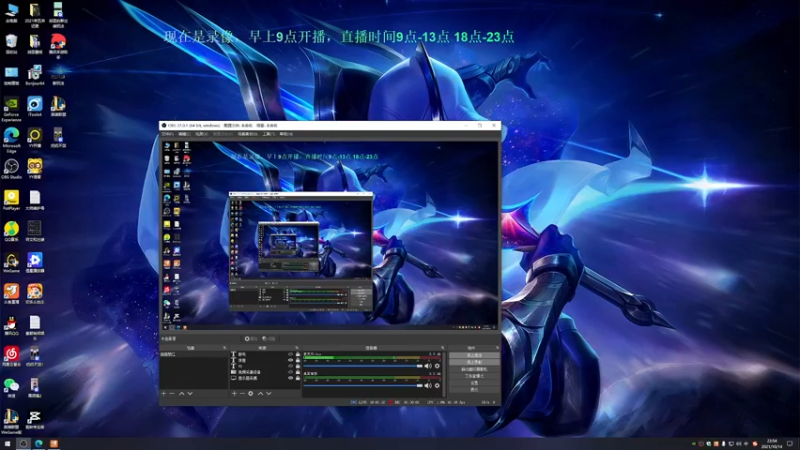Remove scene with the minus icon
Screen dimensions: 800x450
172,393
